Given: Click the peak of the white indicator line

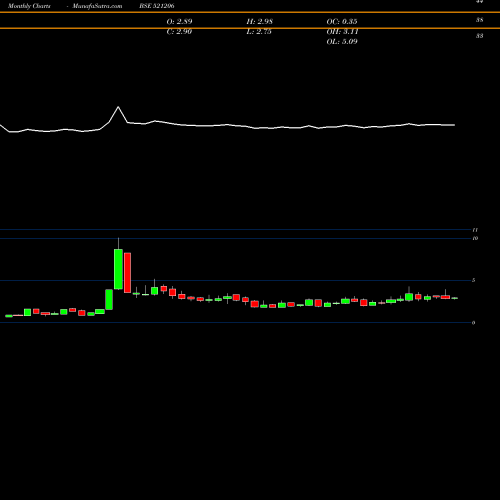Looking at the screenshot, I should (118, 107).
